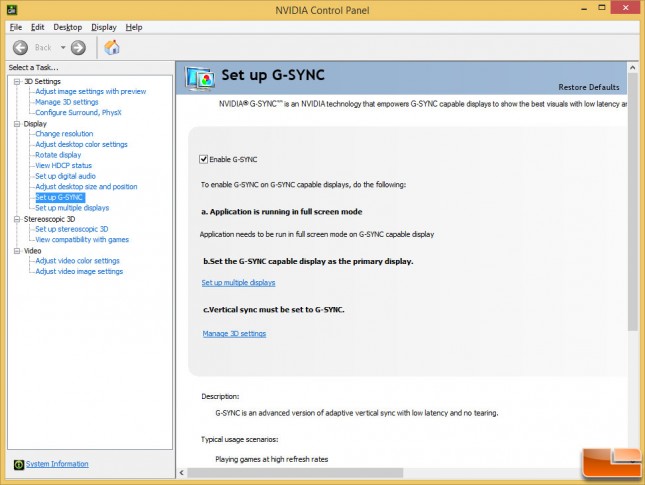Screen dimensions: 645x485
Task: Click the Set up G-SYNC monitor icon
Action: click(x=200, y=78)
